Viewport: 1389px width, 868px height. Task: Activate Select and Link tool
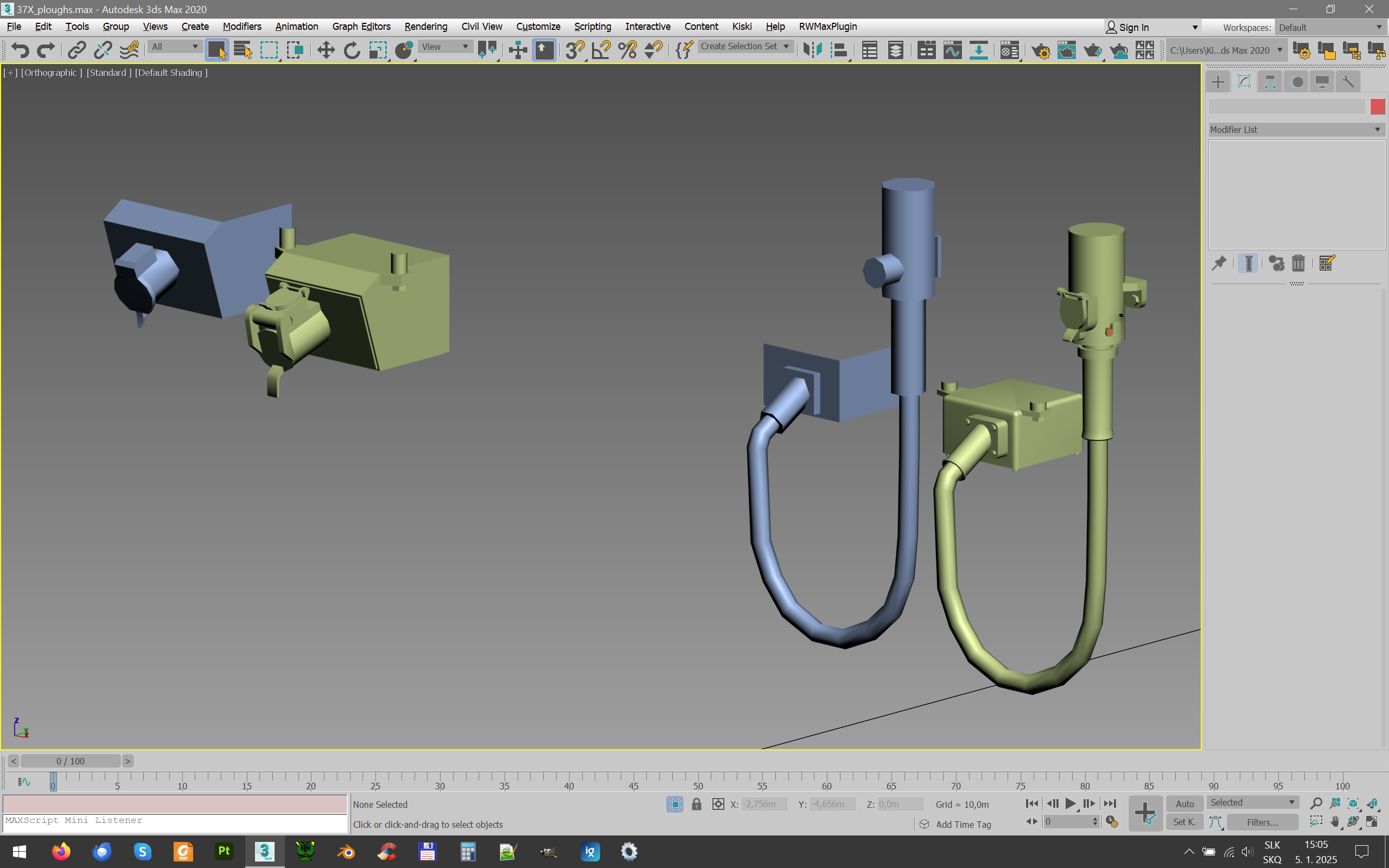[x=77, y=50]
